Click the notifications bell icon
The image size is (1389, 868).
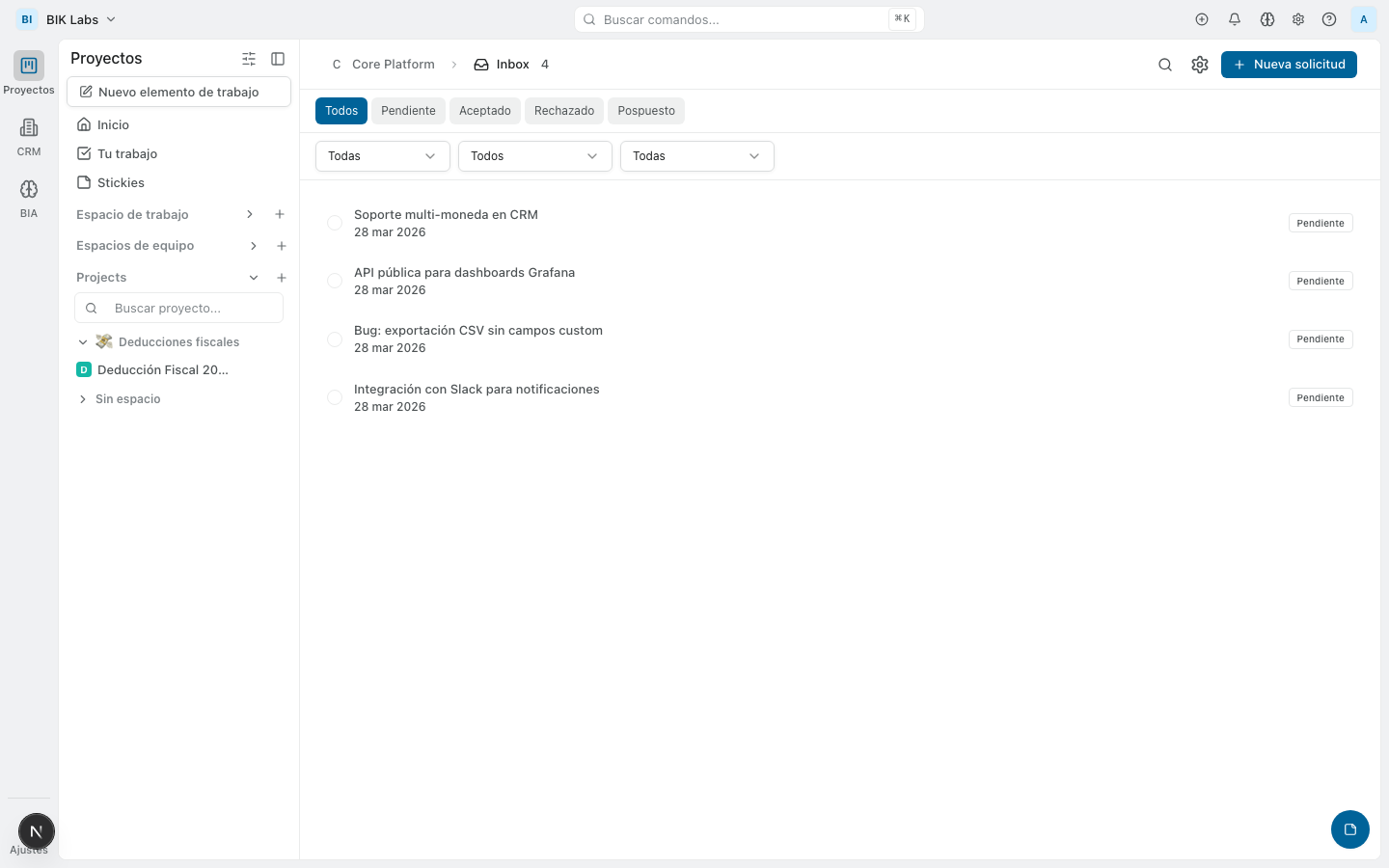[1234, 19]
